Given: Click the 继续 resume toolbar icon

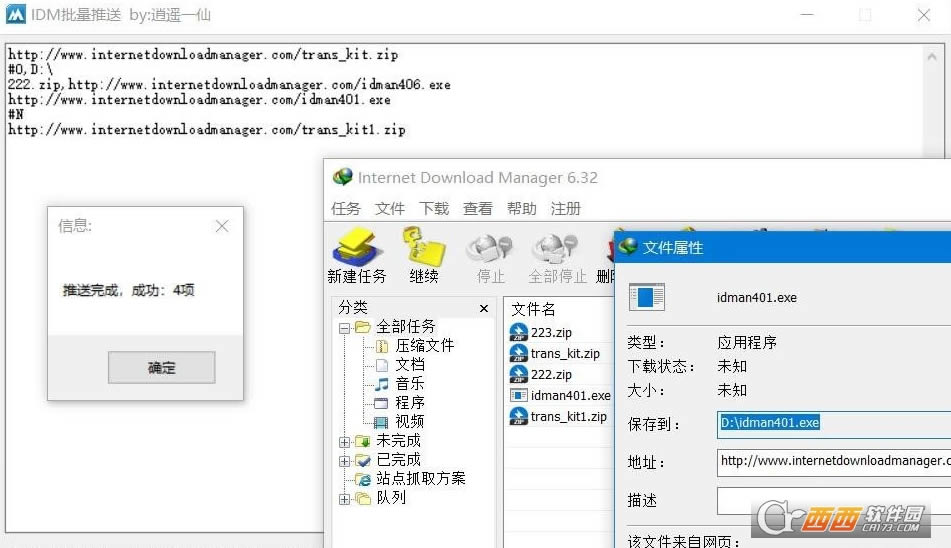Looking at the screenshot, I should coord(424,247).
